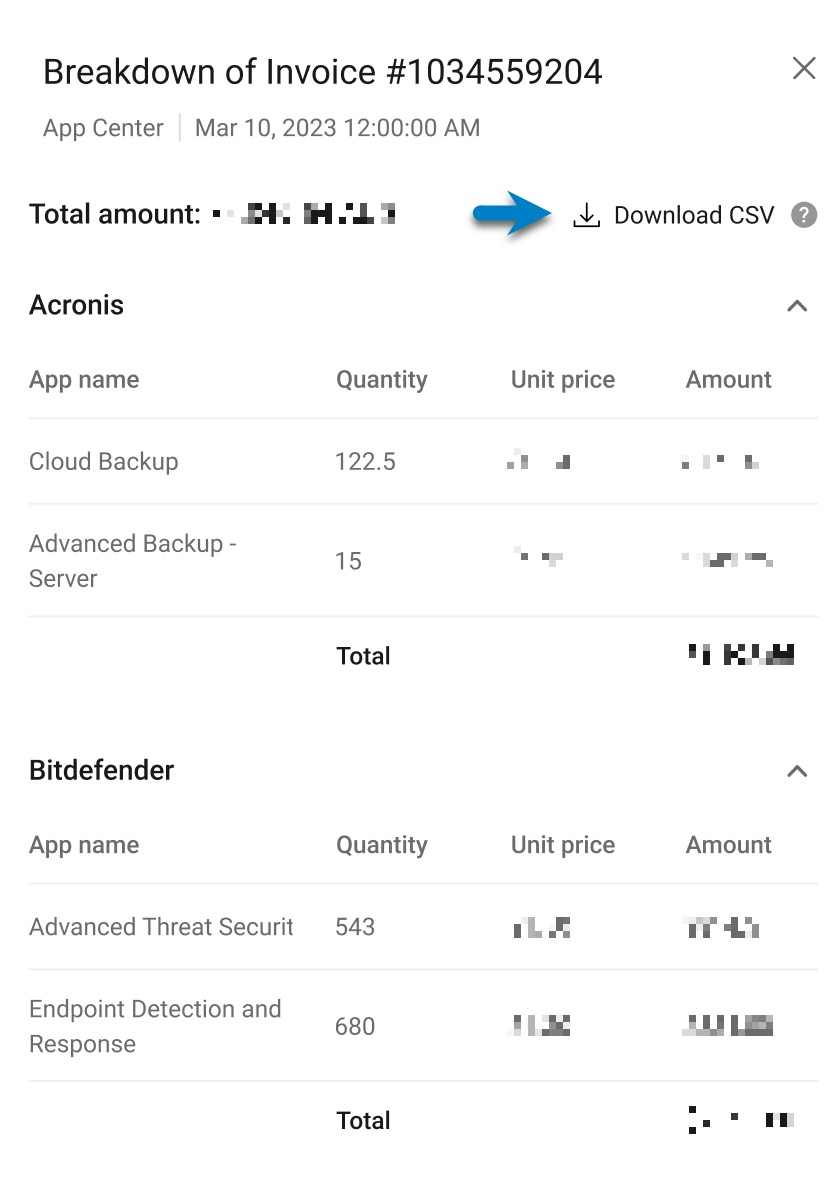Collapse the Bitdefender section chevron
This screenshot has height=1200, width=840.
[797, 771]
